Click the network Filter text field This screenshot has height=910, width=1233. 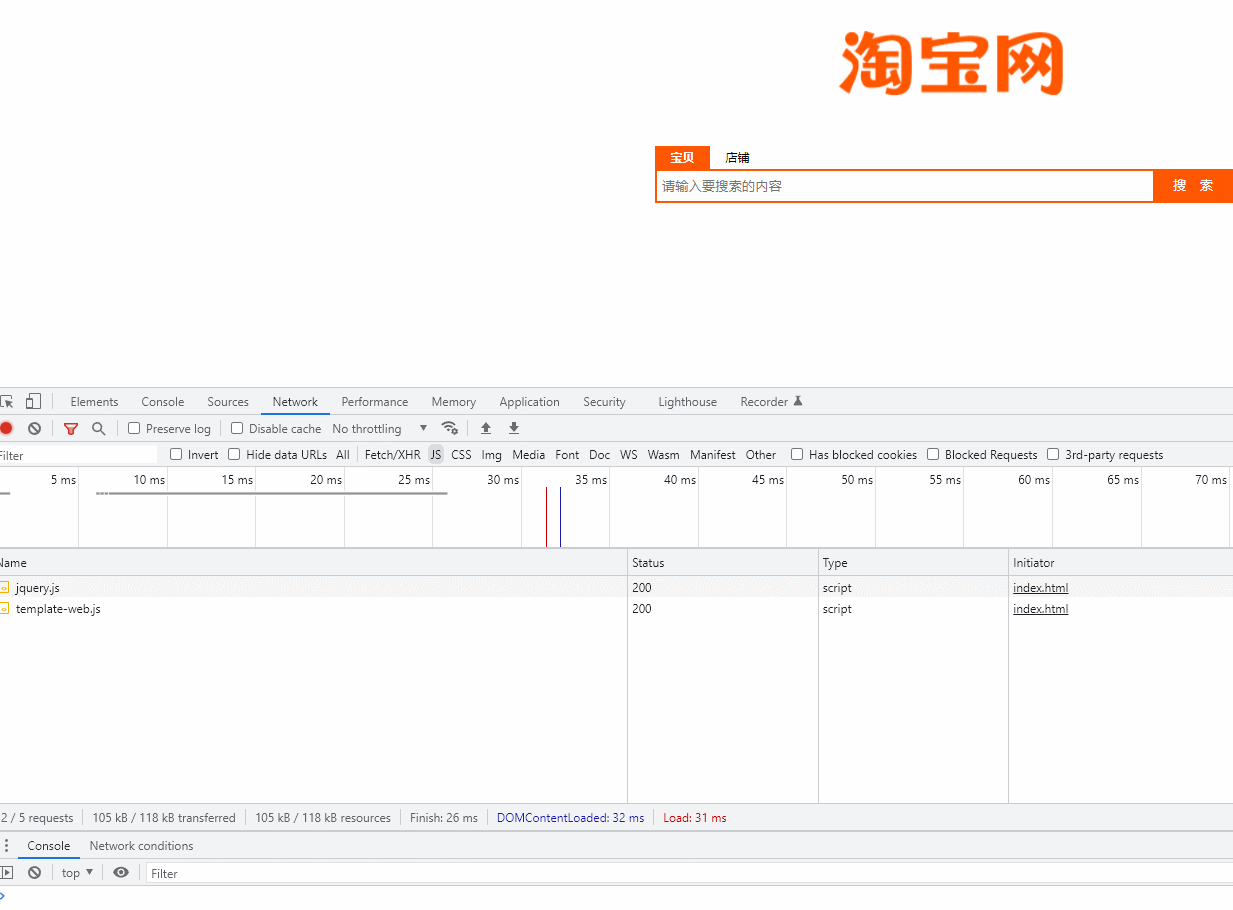coord(78,455)
